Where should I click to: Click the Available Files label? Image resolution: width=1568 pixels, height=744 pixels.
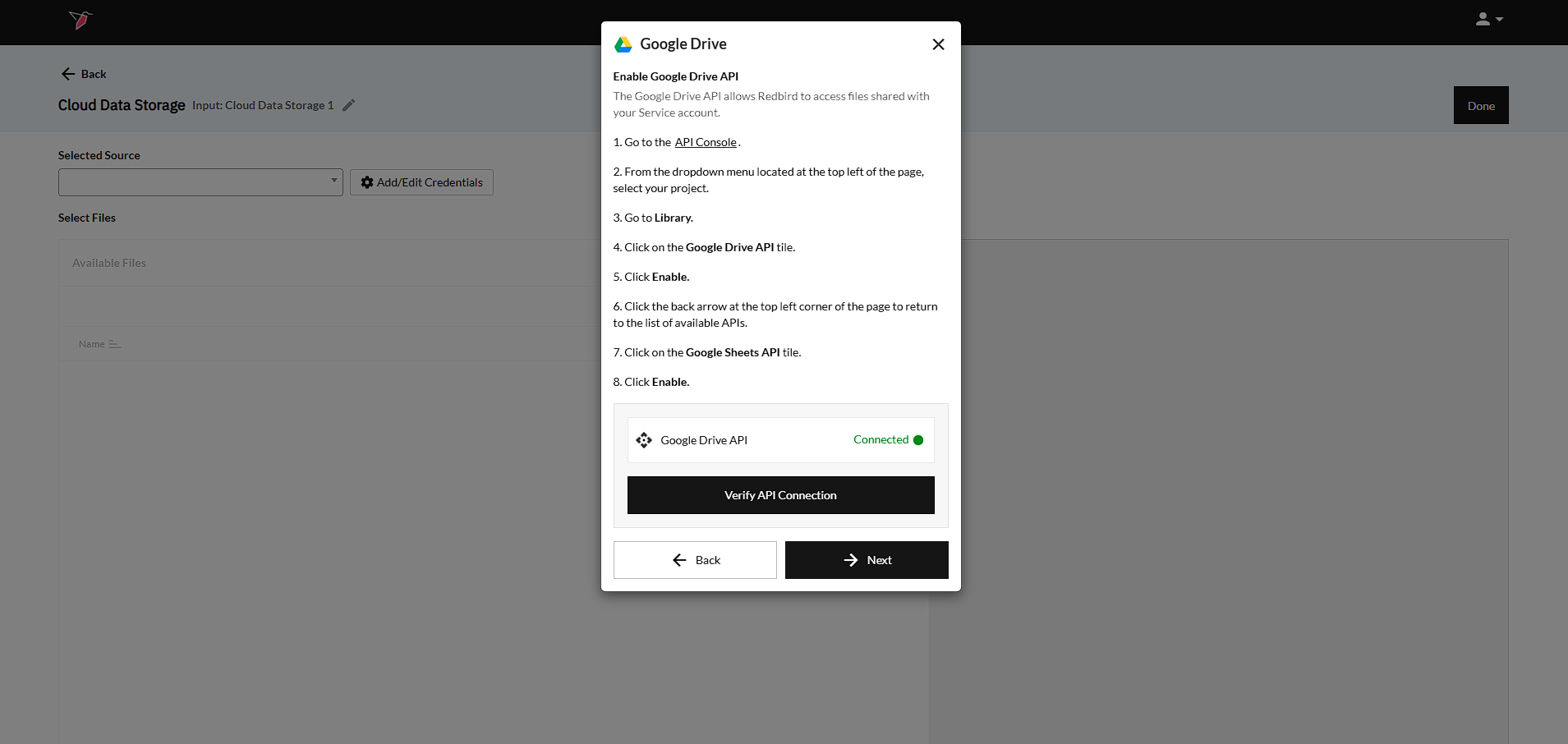click(109, 263)
